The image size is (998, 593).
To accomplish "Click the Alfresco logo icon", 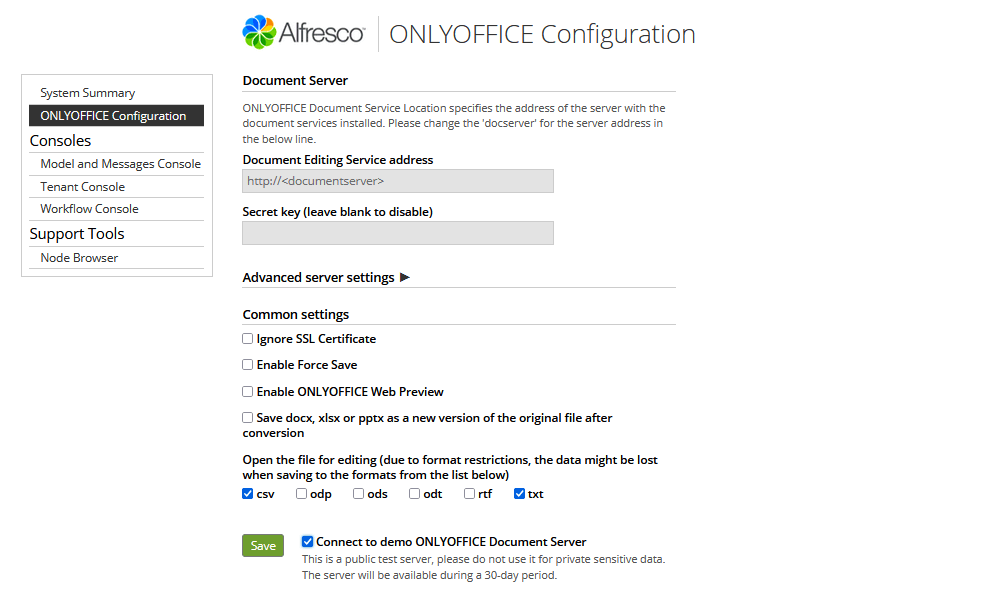I will tap(259, 32).
